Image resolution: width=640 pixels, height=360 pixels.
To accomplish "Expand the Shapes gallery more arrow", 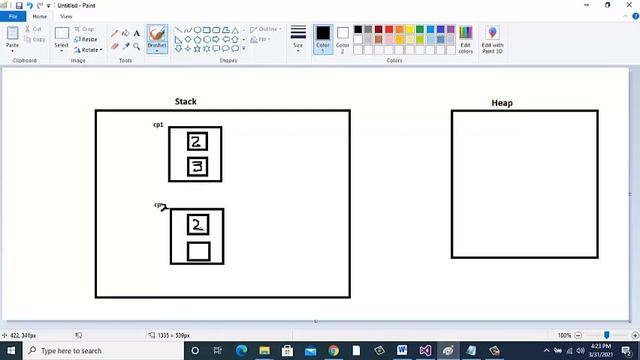I will (244, 49).
